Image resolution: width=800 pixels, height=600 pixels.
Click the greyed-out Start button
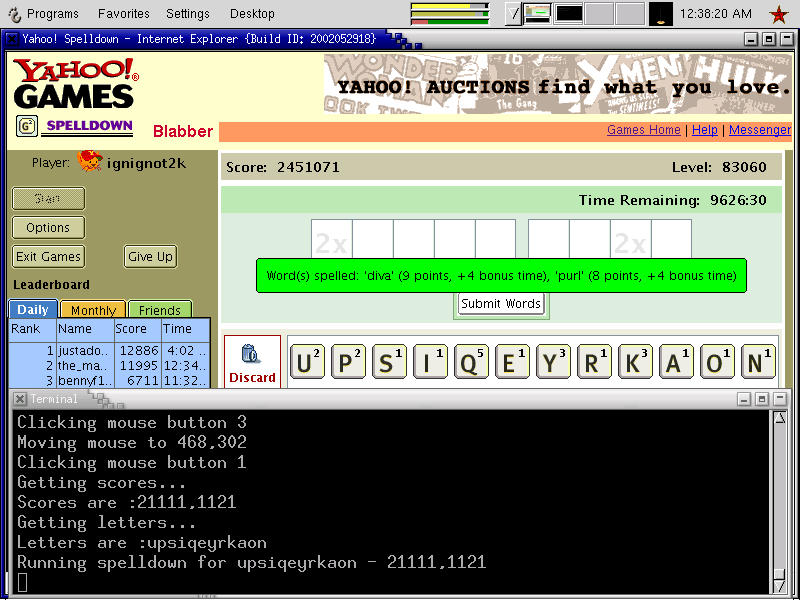48,198
